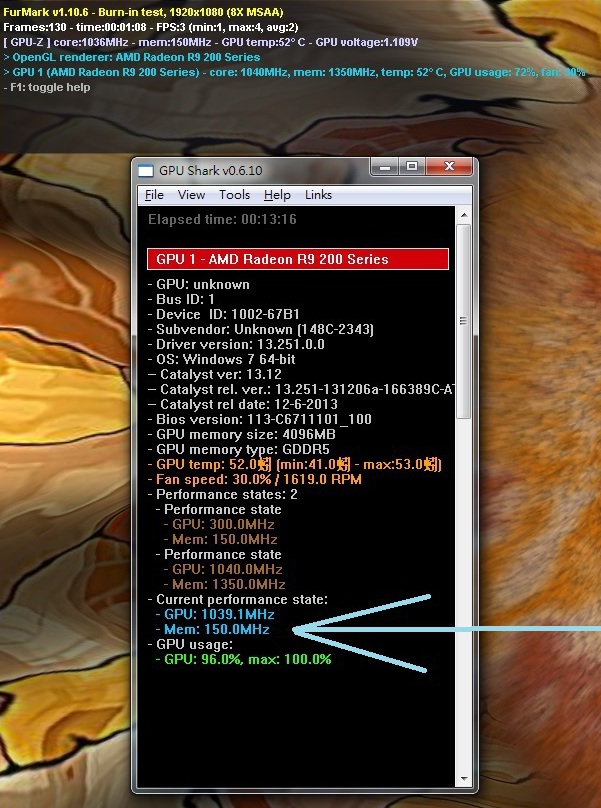Maximize the GPU Shark window
Image resolution: width=601 pixels, height=808 pixels.
[x=412, y=166]
